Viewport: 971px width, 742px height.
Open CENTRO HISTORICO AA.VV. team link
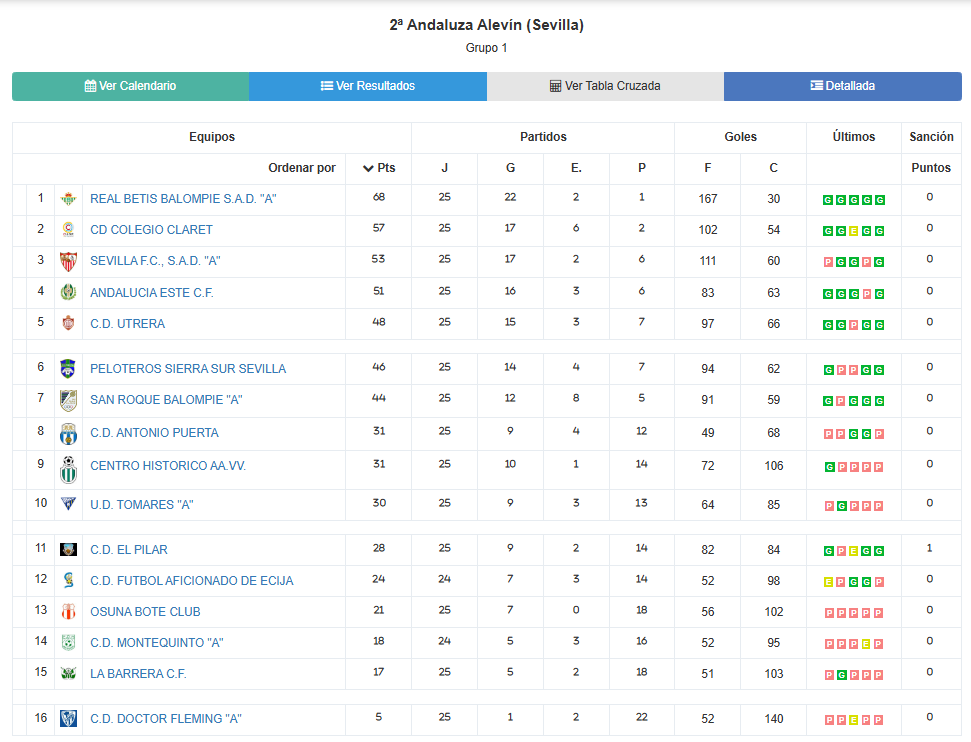168,465
